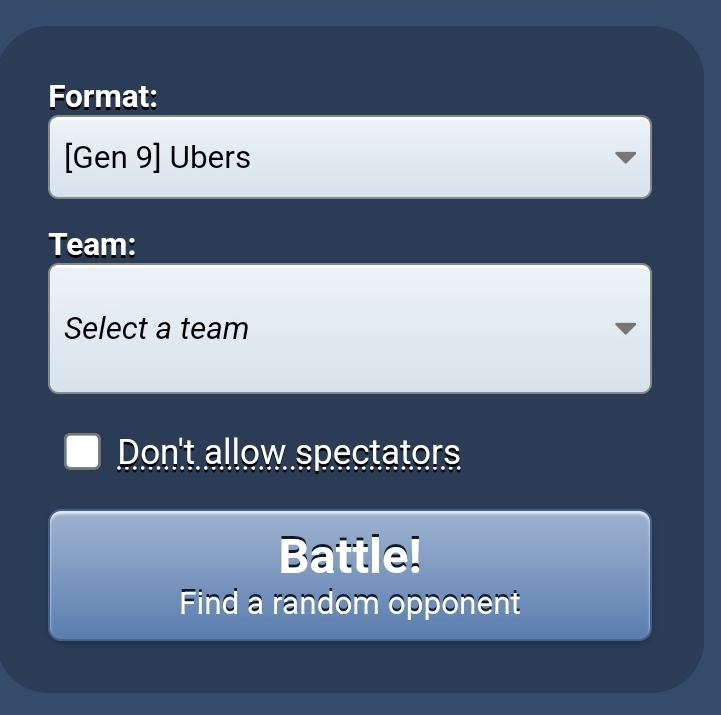Toggle spectator blocking option on

(x=82, y=452)
